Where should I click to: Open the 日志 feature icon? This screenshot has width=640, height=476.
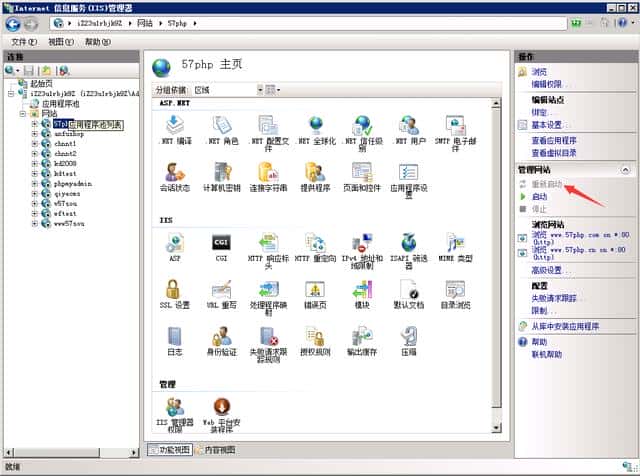click(x=175, y=336)
